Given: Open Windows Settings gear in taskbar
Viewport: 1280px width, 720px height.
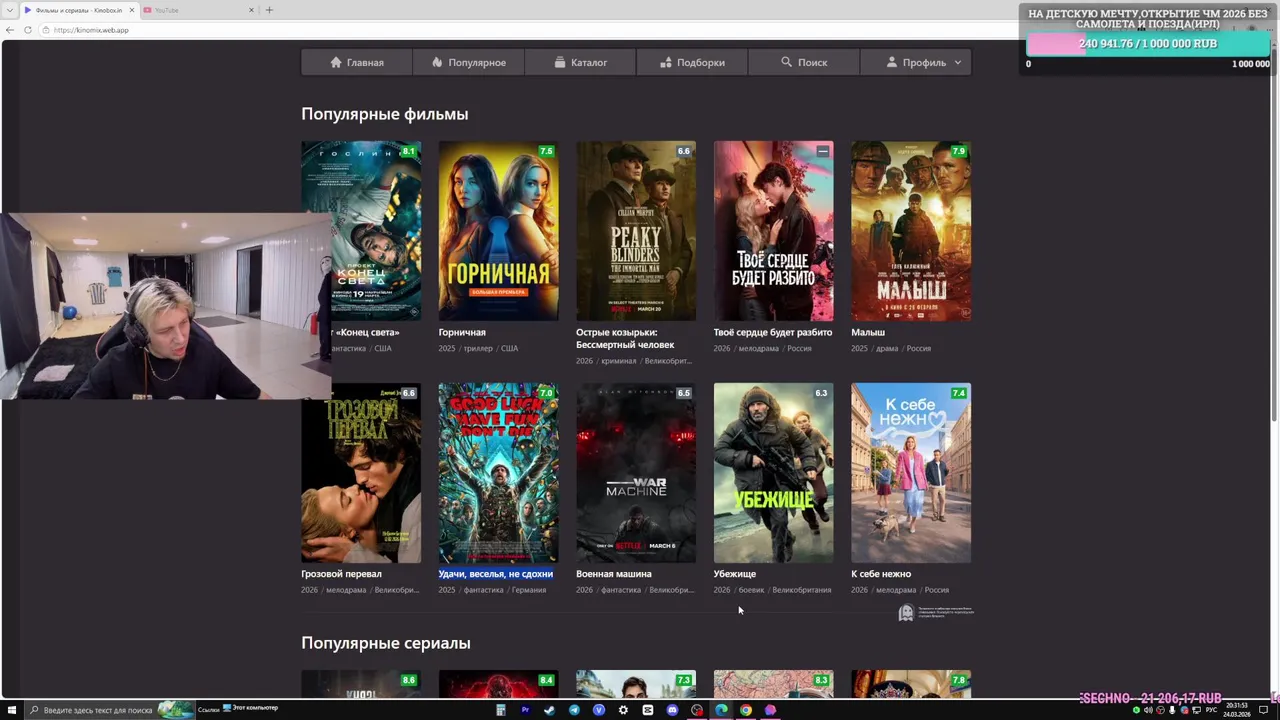Looking at the screenshot, I should (x=623, y=710).
